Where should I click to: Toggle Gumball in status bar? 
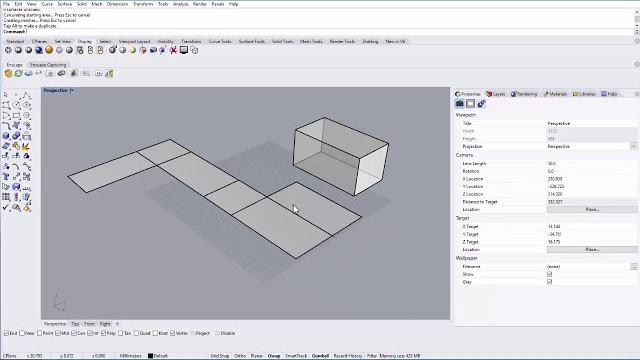320,356
